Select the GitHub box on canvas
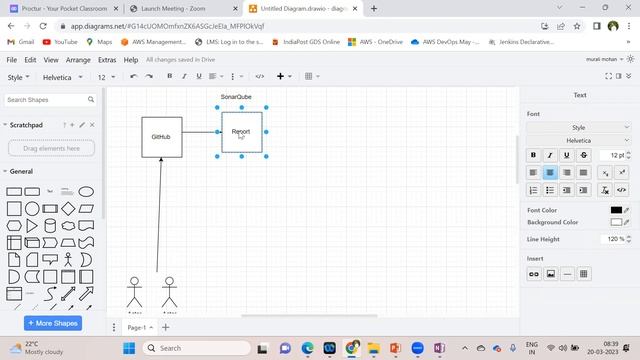The height and width of the screenshot is (360, 640). coord(162,137)
